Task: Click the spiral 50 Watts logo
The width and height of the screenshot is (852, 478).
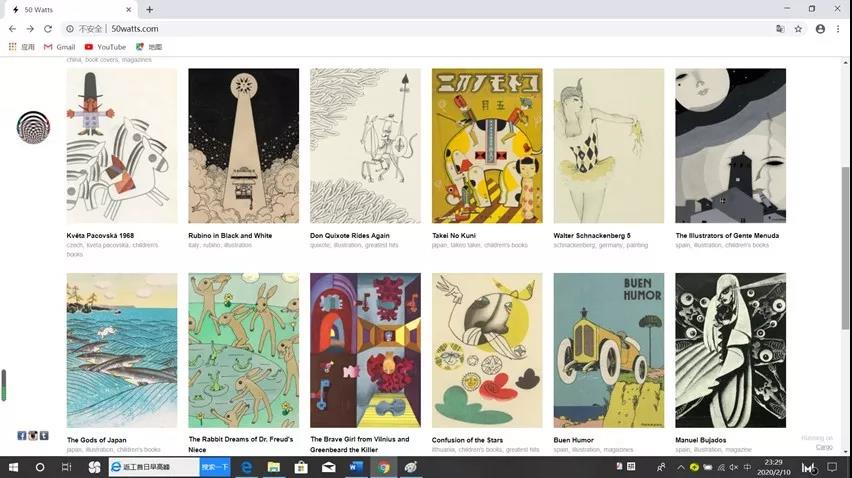Action: (x=33, y=127)
